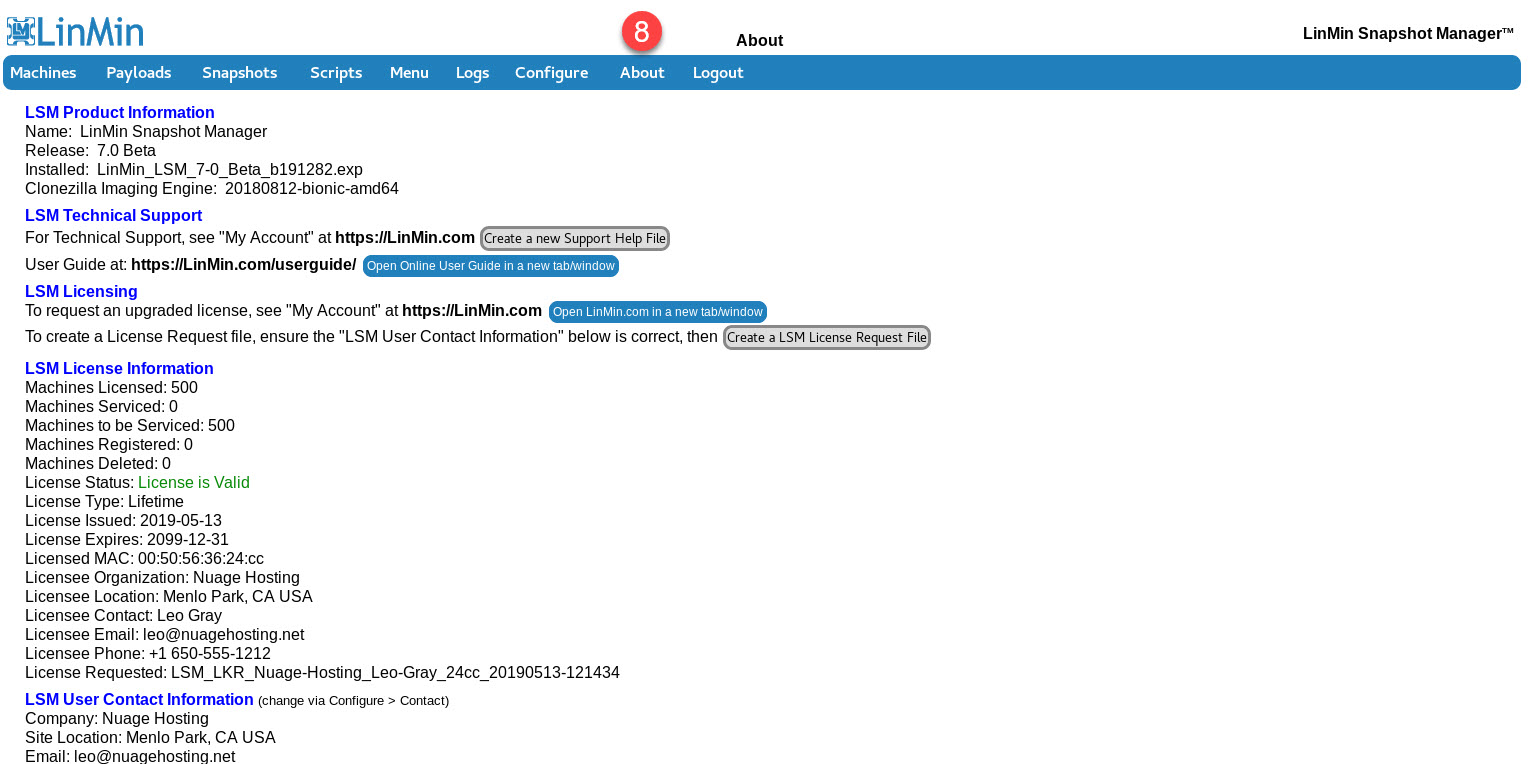View the Logs page
The width and height of the screenshot is (1530, 764).
click(472, 73)
